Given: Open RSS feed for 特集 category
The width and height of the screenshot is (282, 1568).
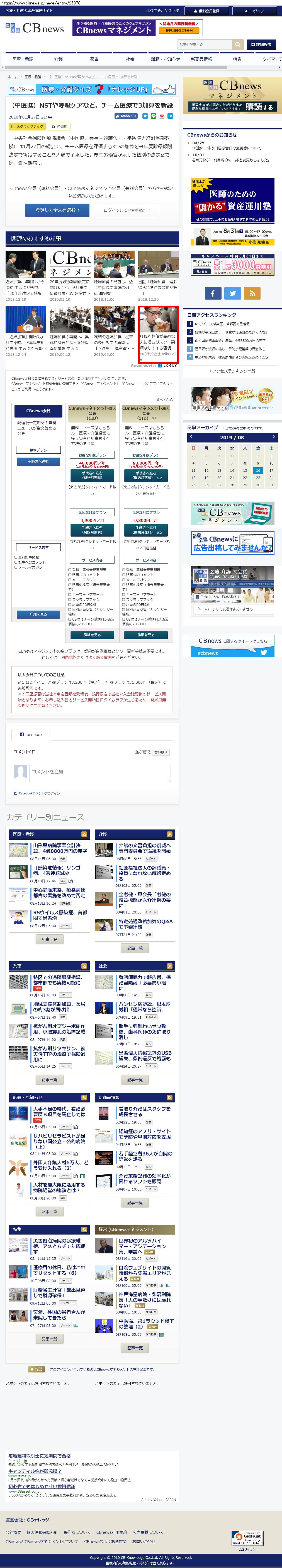Looking at the screenshot, I should (84, 1229).
